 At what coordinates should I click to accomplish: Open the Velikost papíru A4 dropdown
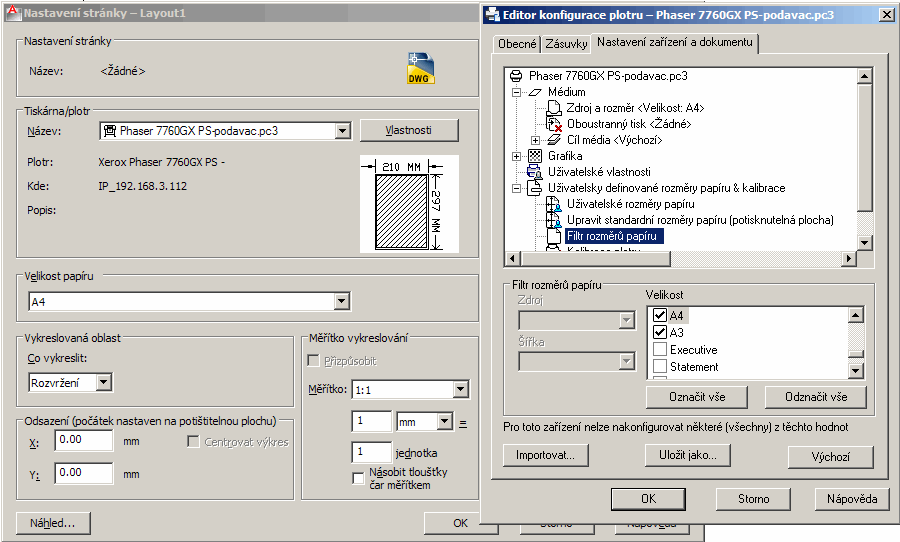pos(341,301)
